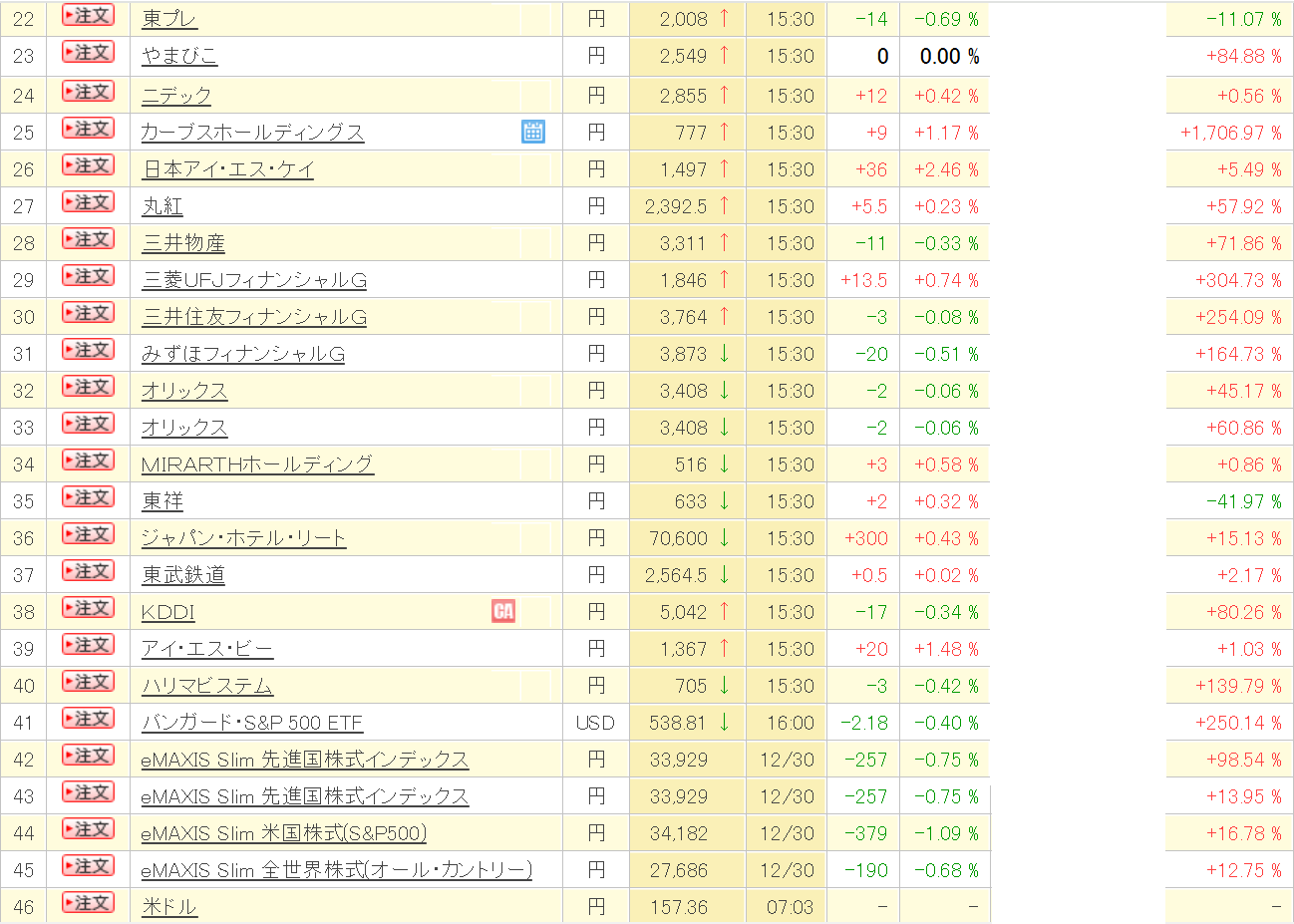Open ジャパン・ホテル・リート link
Viewport: 1294px width, 924px height.
[244, 538]
